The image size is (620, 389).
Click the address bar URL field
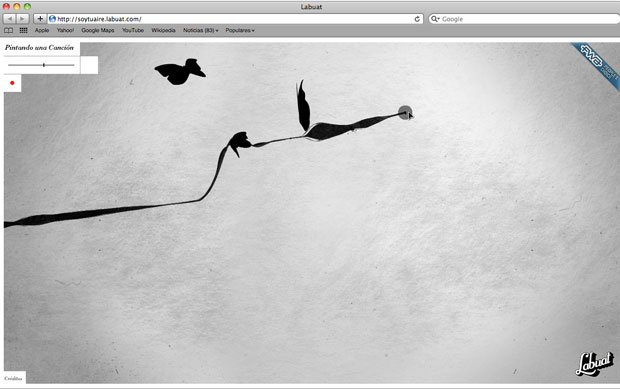[235, 19]
